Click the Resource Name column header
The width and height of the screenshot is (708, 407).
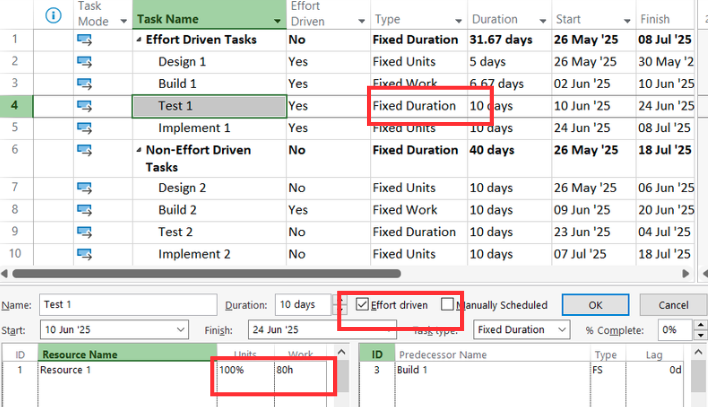pyautogui.click(x=127, y=354)
